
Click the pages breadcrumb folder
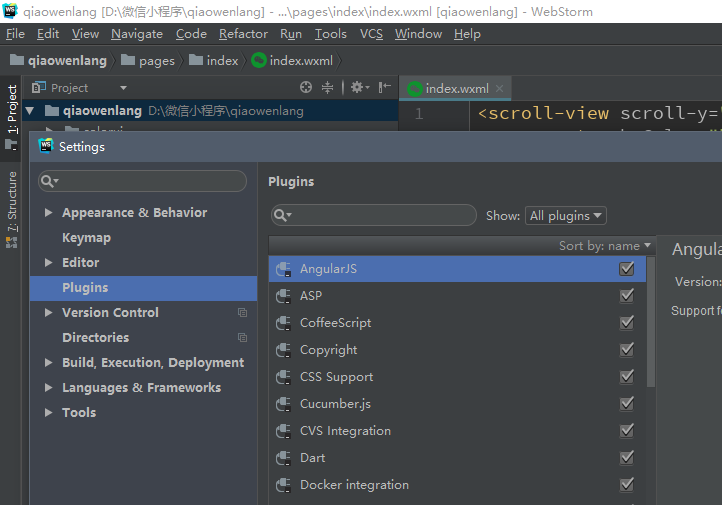pyautogui.click(x=148, y=60)
